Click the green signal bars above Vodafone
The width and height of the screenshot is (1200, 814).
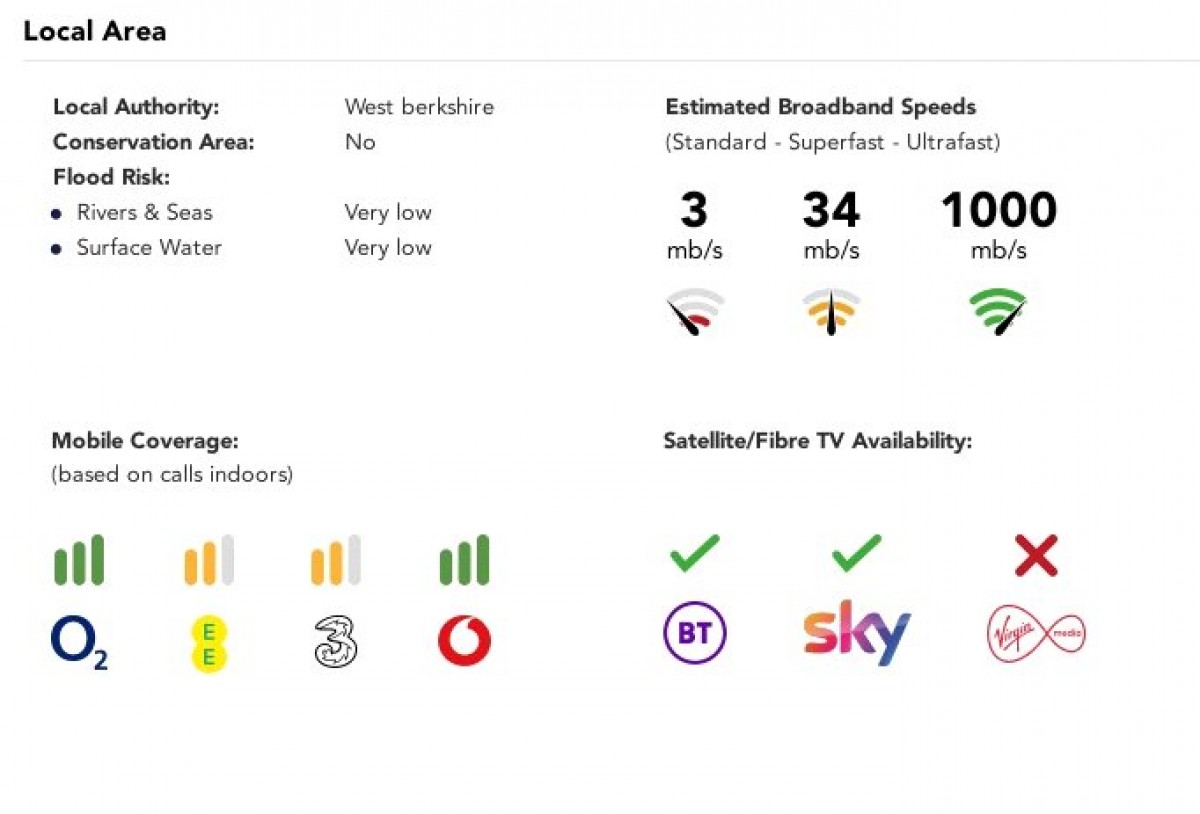point(464,560)
